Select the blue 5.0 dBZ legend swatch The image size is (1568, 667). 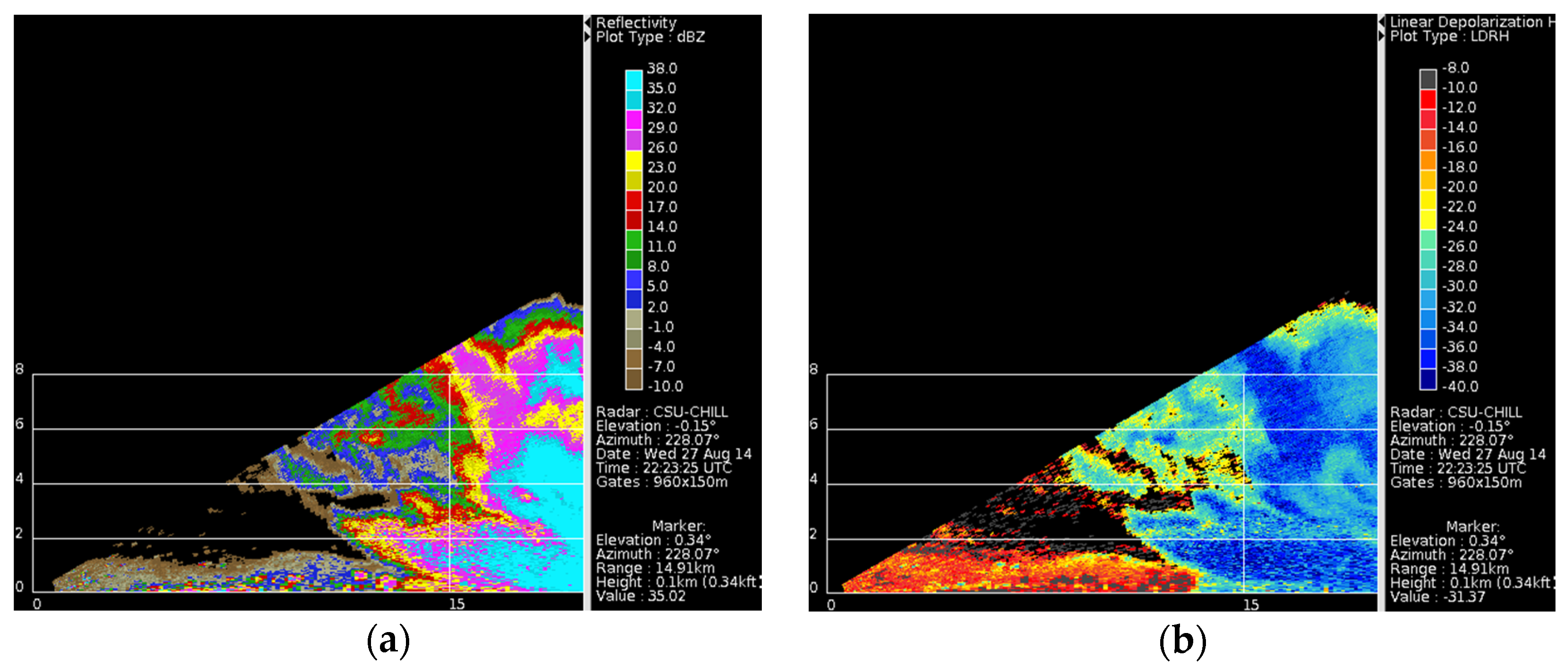coord(633,279)
